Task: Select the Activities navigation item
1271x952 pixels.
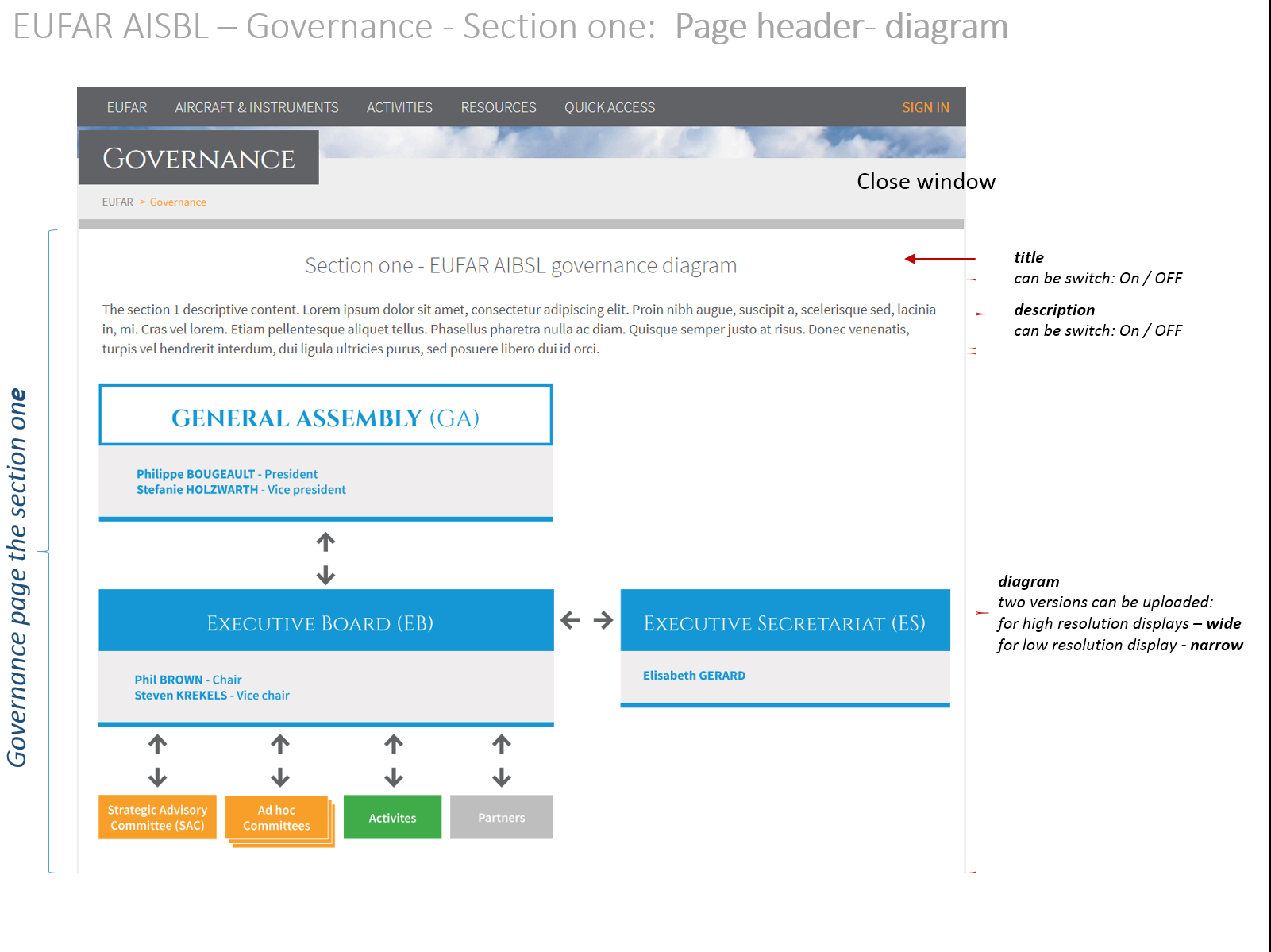Action: coord(399,107)
